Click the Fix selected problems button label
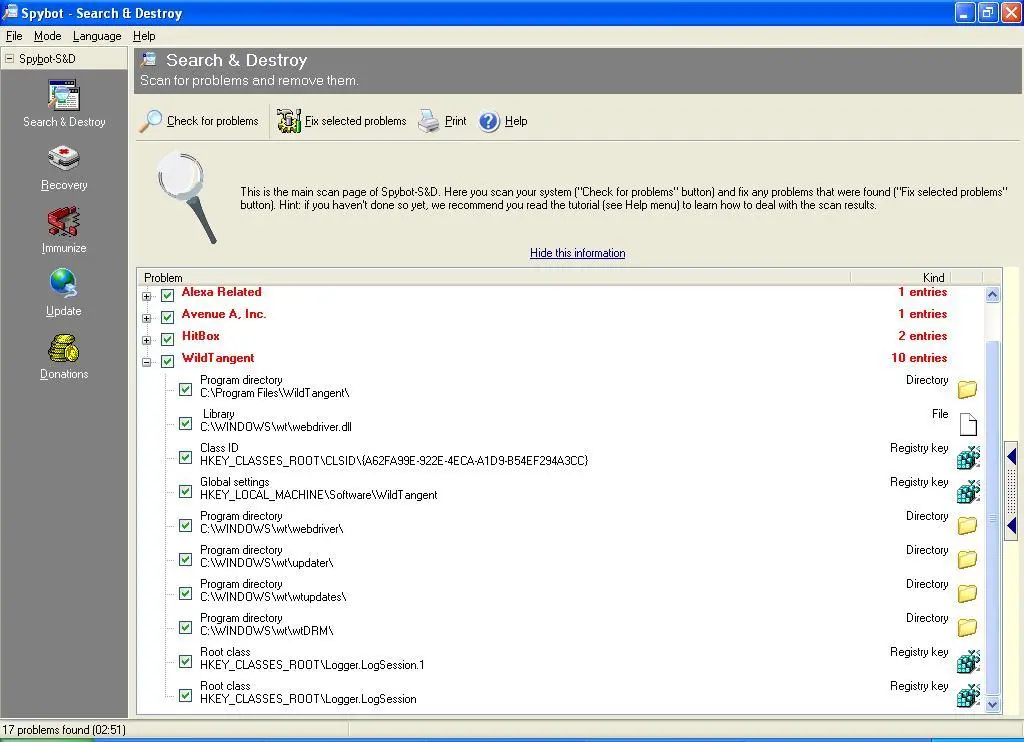 355,121
